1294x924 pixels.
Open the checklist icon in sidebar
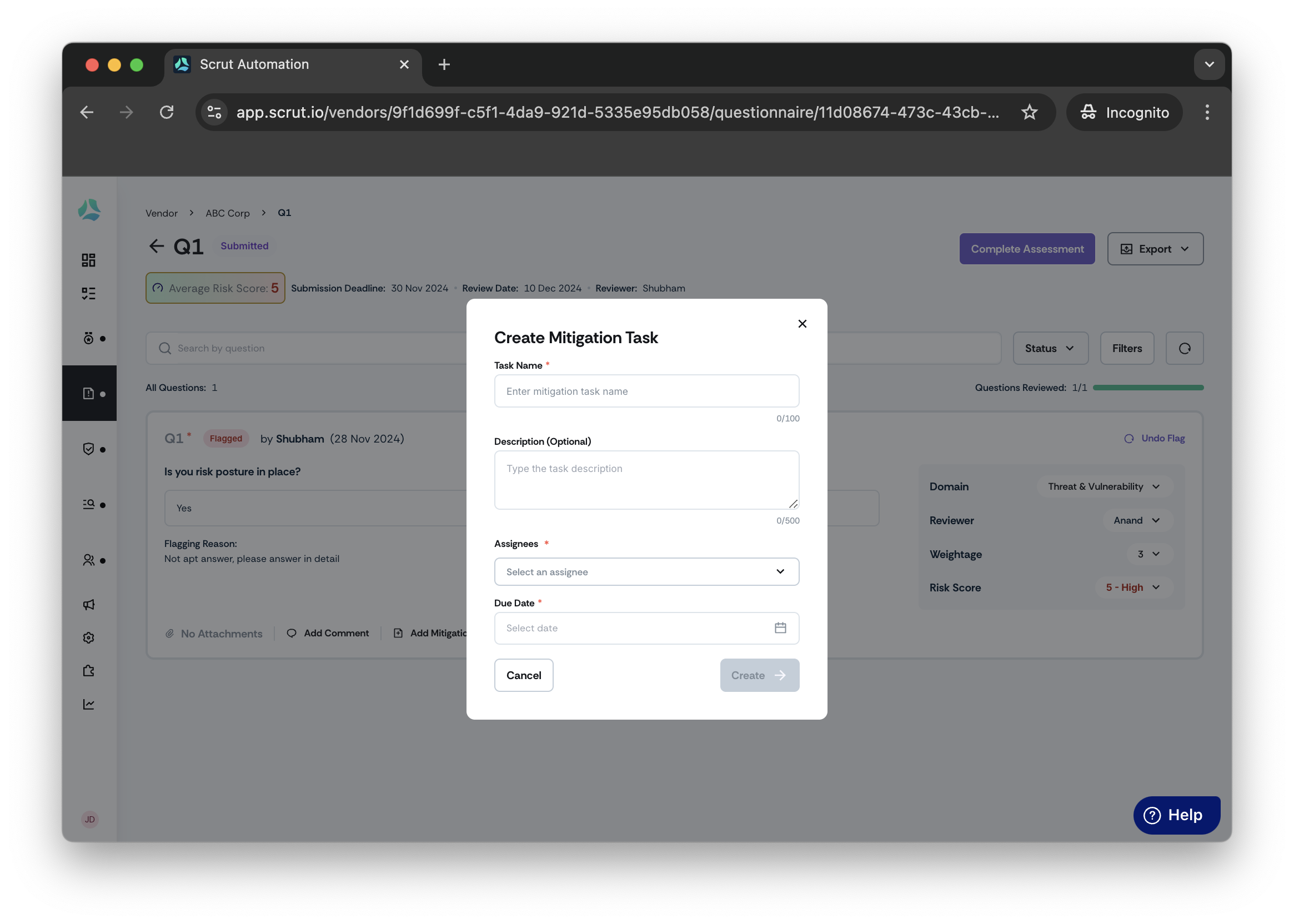coord(88,294)
